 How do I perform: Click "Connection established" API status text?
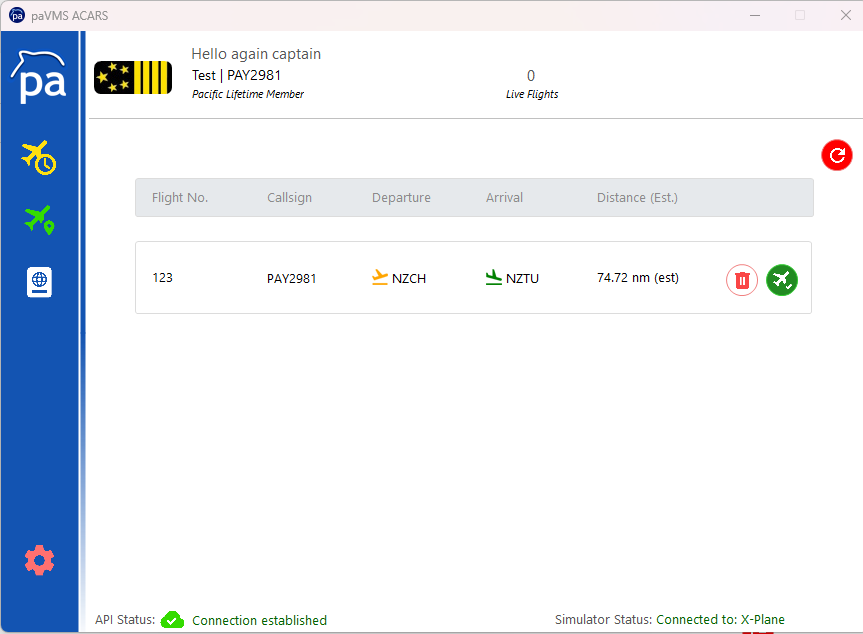(x=259, y=620)
